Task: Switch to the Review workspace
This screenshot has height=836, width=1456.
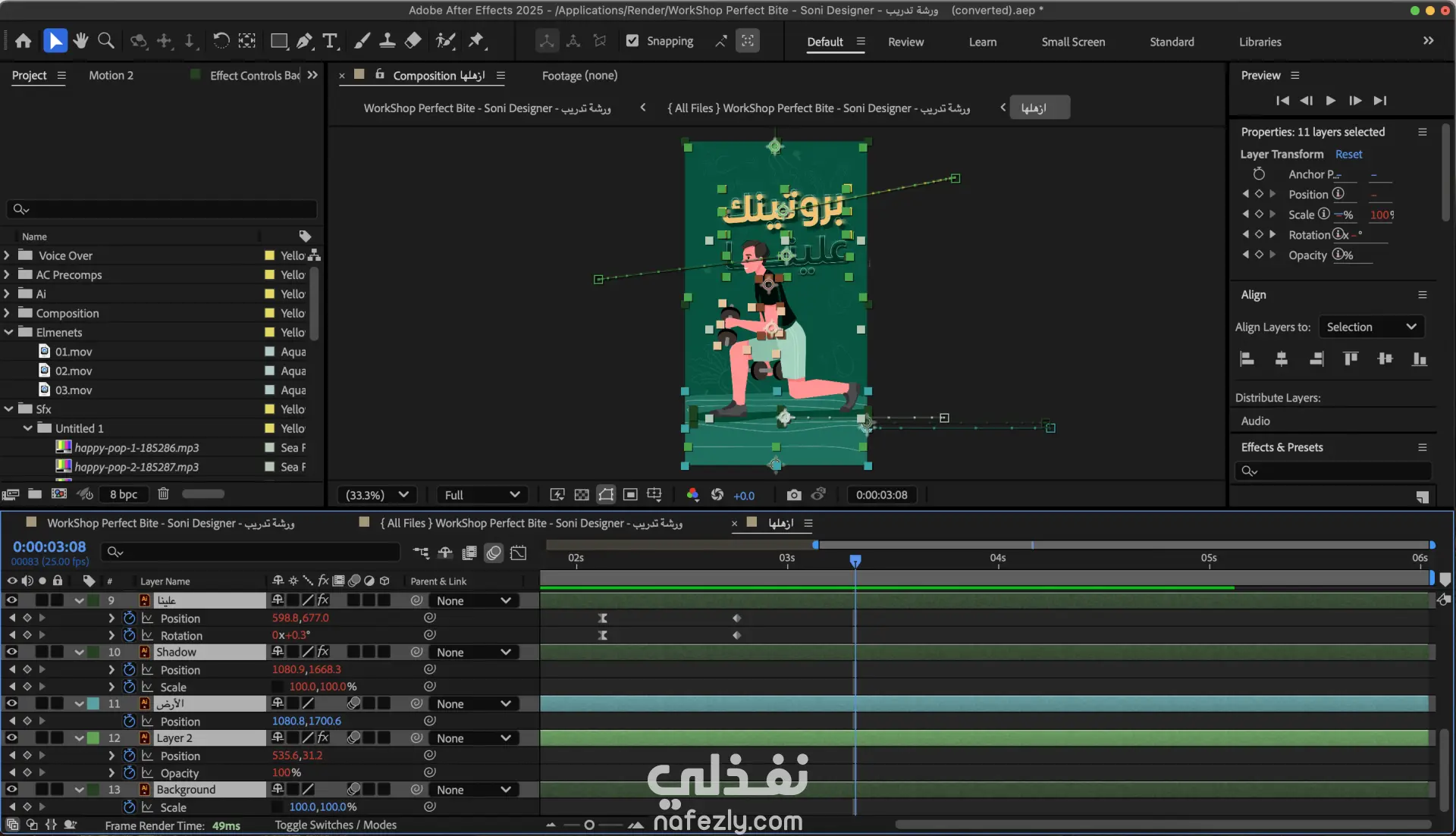Action: pos(905,42)
